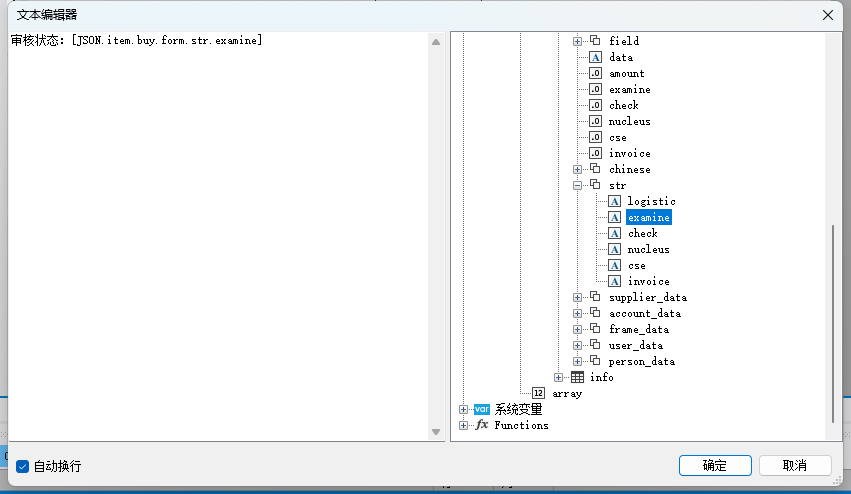Select the highlighted examine item under str

pos(648,217)
